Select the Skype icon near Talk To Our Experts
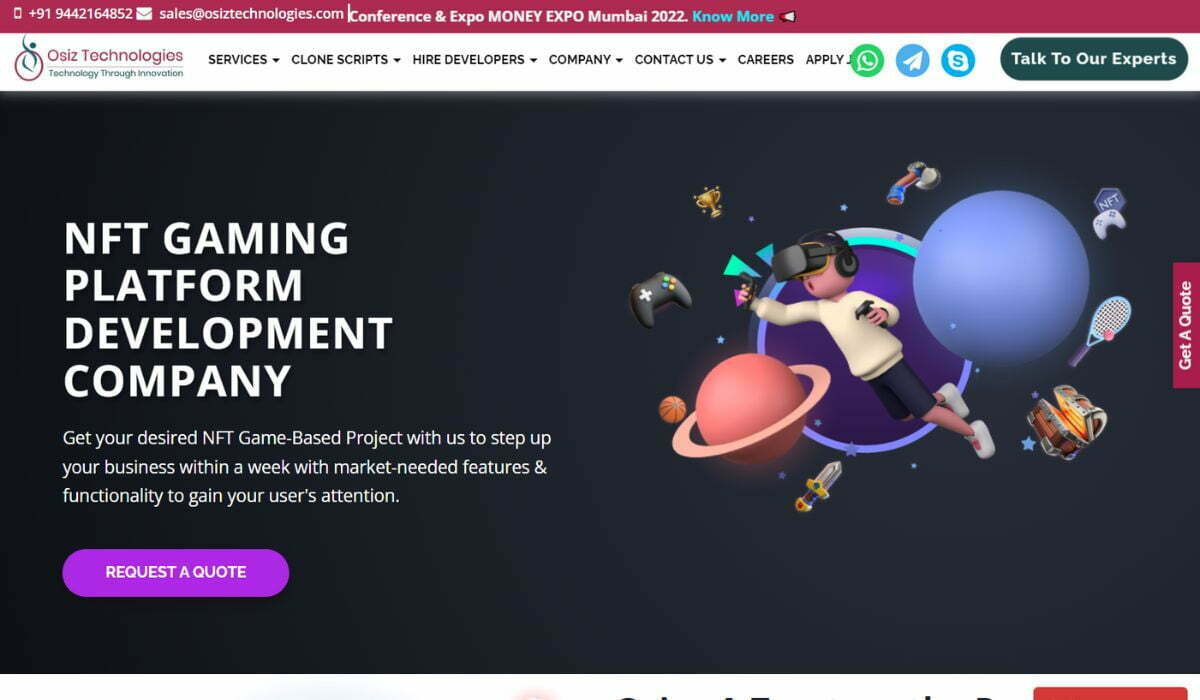The width and height of the screenshot is (1200, 700). (959, 60)
